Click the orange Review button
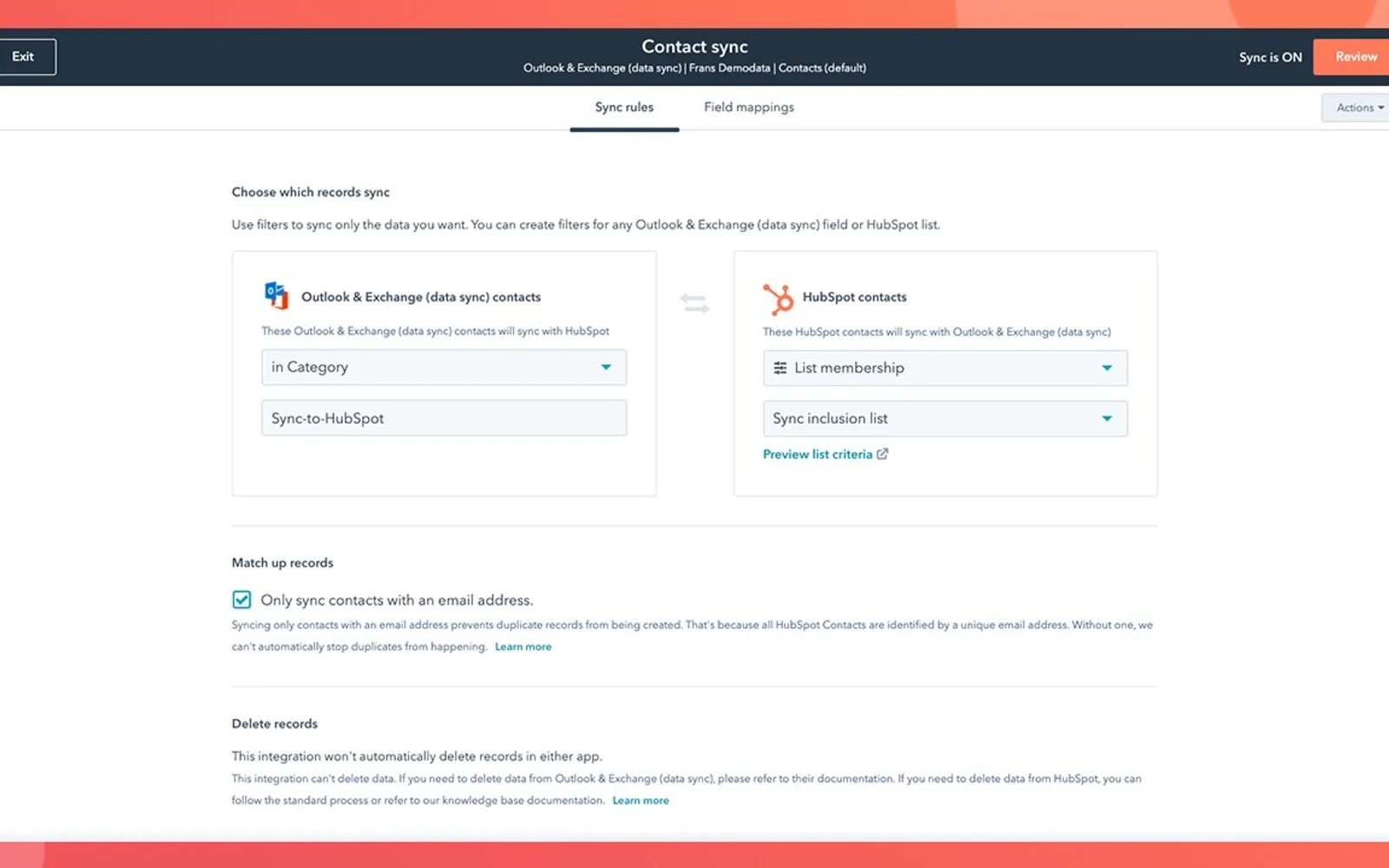 [x=1353, y=56]
